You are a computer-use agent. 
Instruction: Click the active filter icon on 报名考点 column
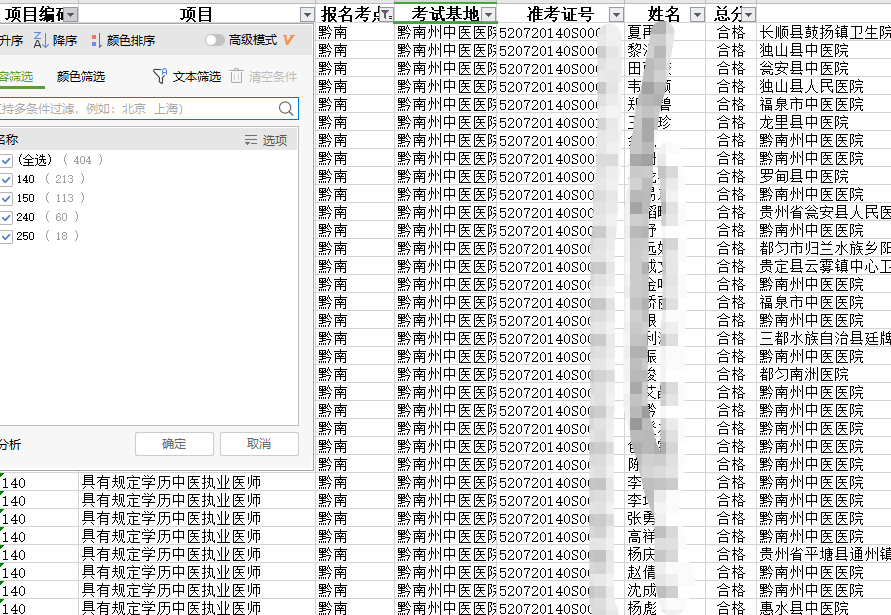(x=387, y=14)
